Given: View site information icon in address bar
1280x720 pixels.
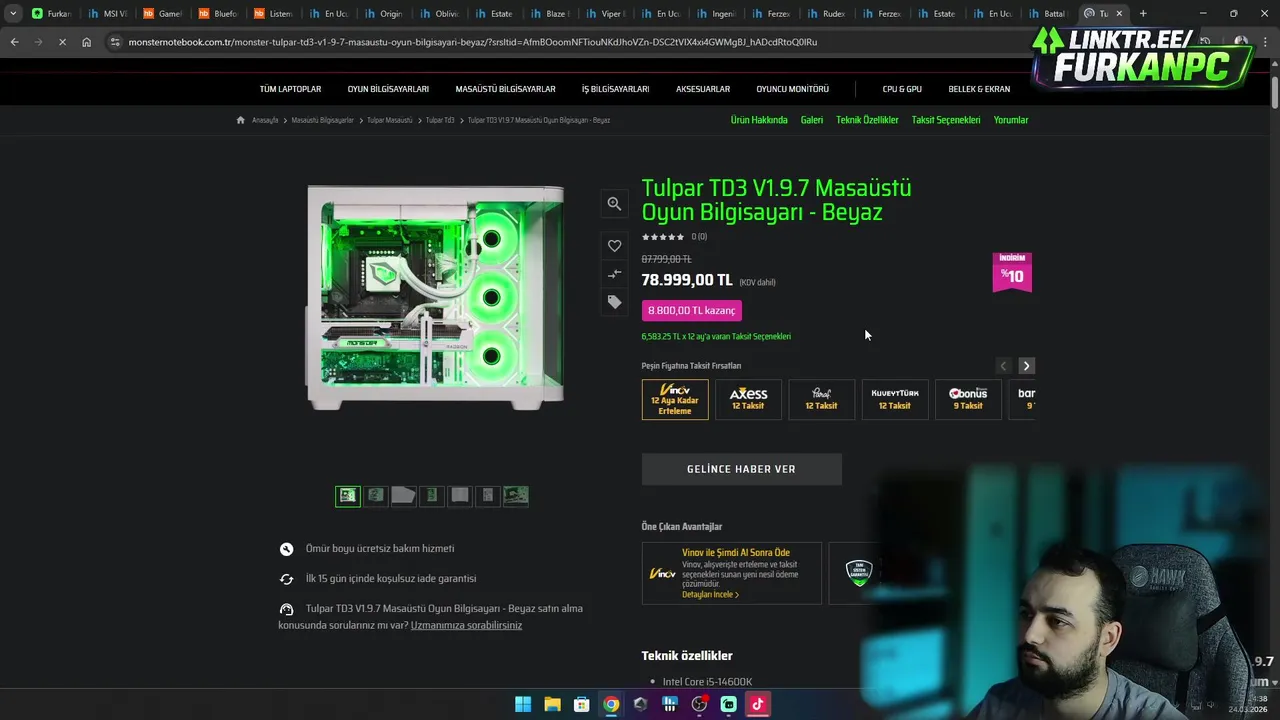Looking at the screenshot, I should point(115,42).
